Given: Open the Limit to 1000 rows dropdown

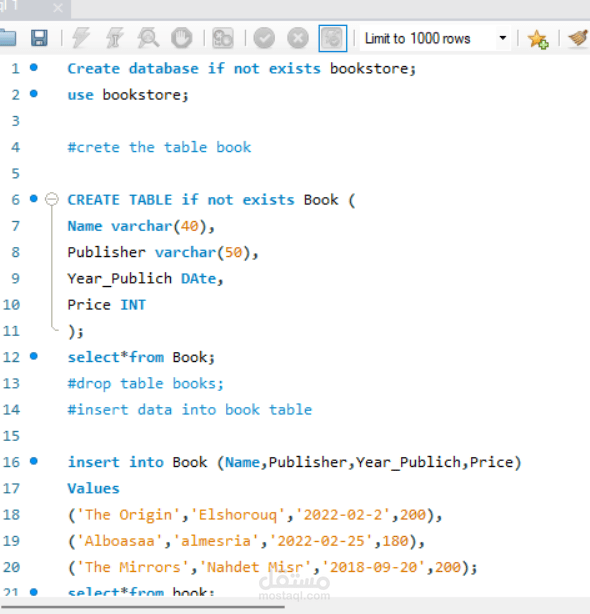Looking at the screenshot, I should [x=435, y=38].
